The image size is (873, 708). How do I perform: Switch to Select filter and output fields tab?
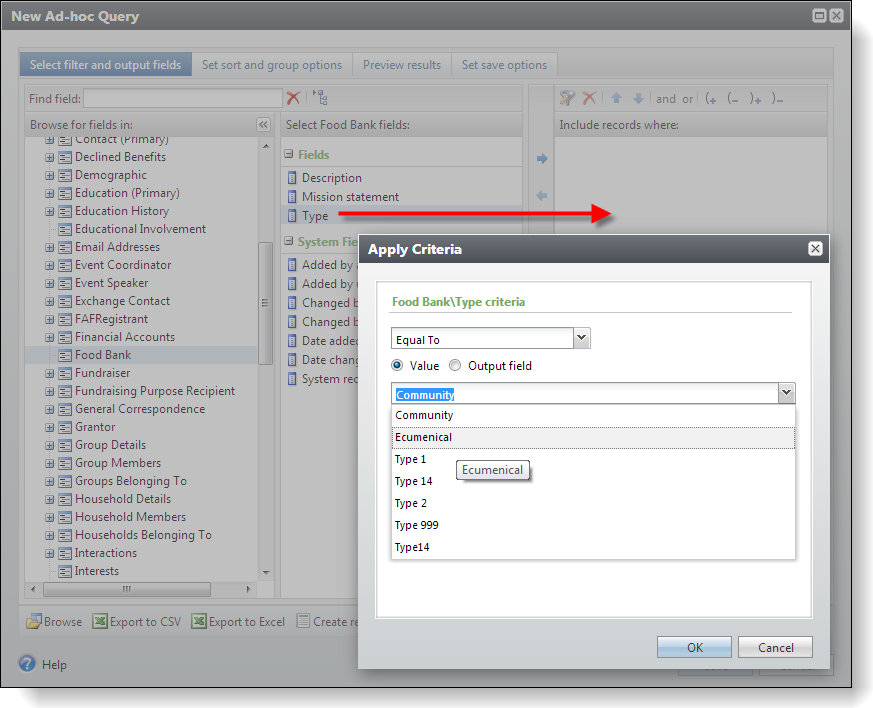click(x=106, y=65)
